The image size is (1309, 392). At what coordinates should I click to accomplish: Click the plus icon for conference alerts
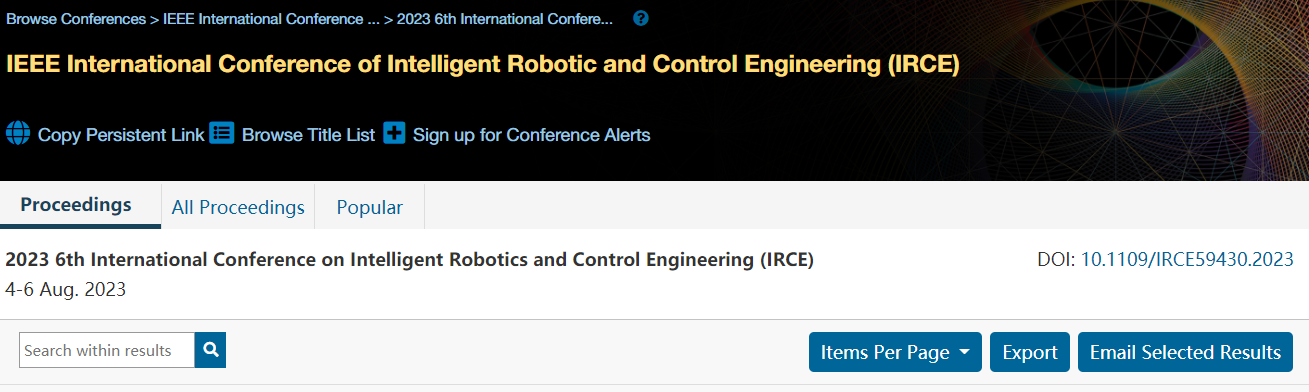(x=394, y=133)
